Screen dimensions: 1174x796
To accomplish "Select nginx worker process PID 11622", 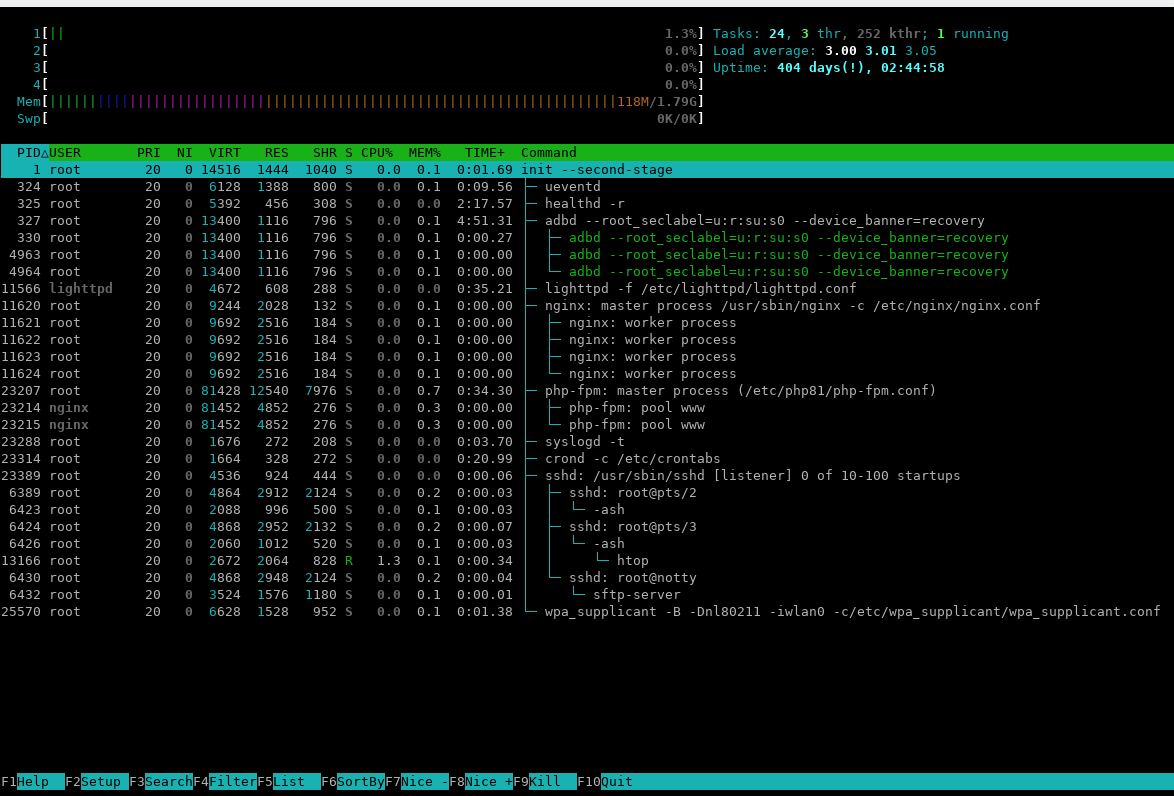I will [587, 340].
